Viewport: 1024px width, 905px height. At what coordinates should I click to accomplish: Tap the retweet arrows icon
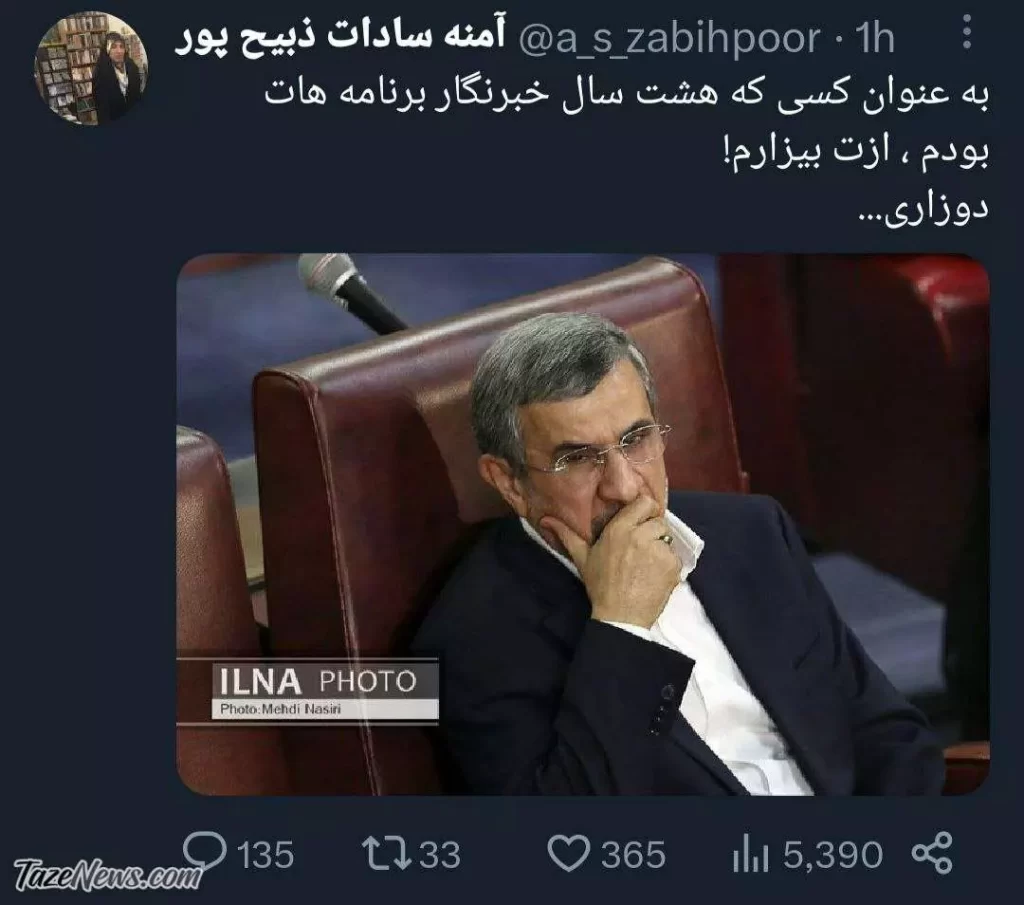click(387, 854)
